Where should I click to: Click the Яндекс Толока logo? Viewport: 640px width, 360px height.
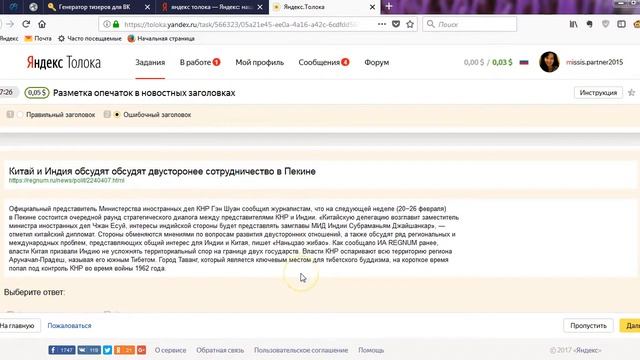64,62
